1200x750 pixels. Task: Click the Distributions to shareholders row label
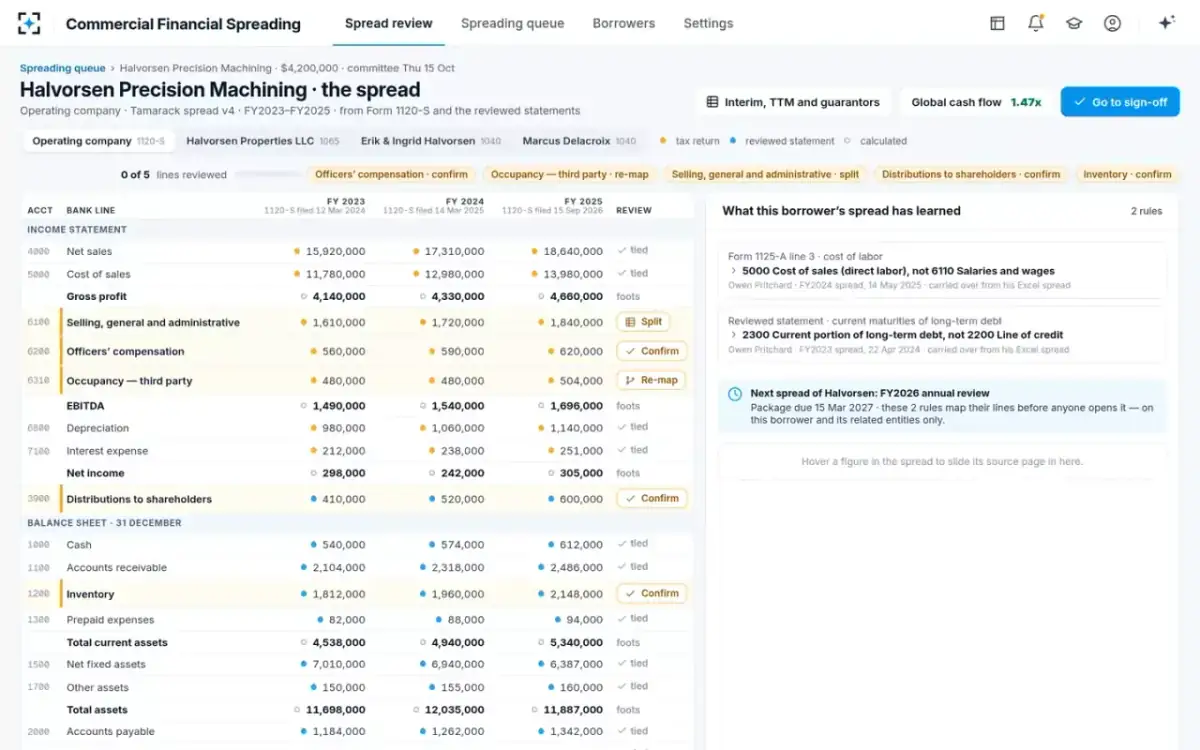[x=139, y=499]
